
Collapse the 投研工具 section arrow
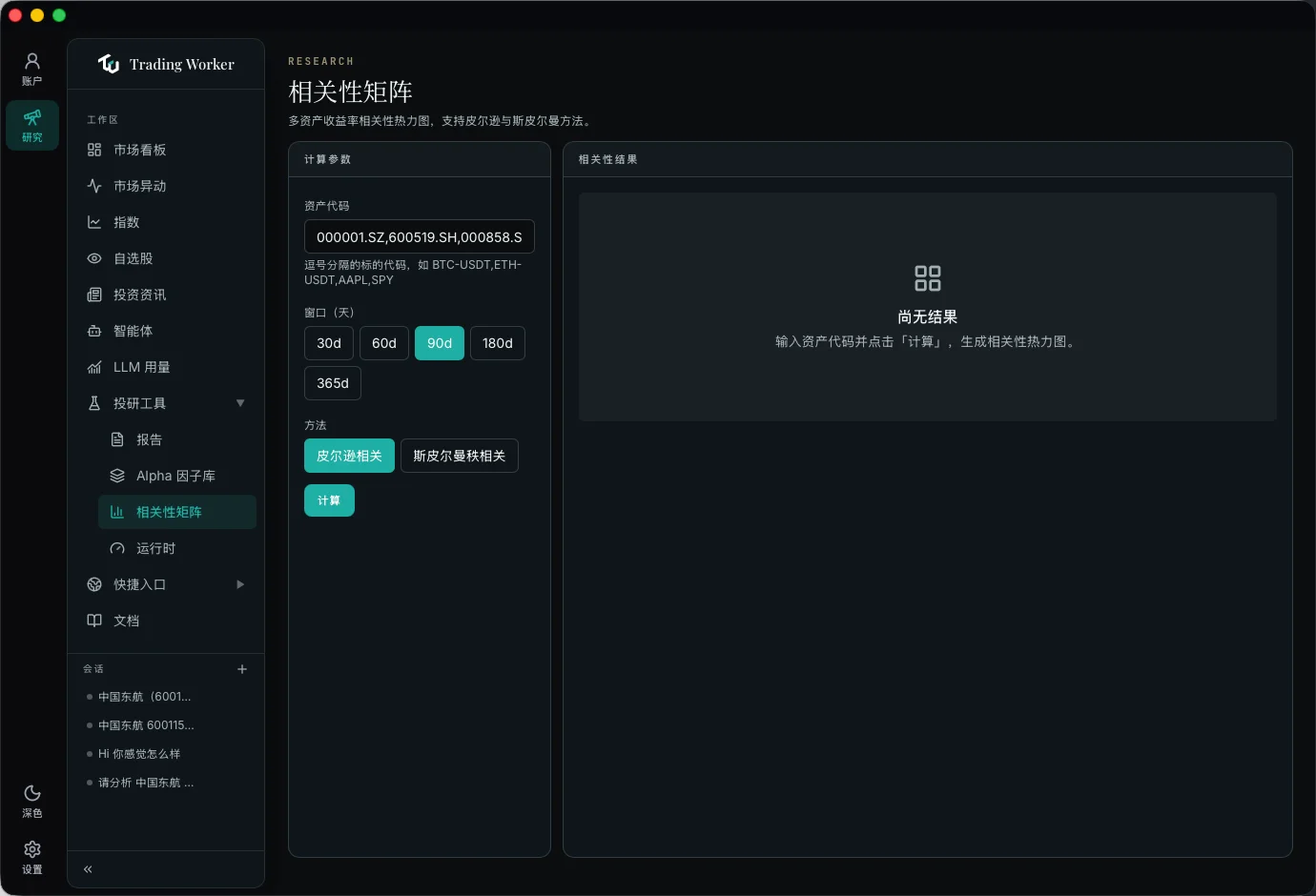[x=240, y=403]
